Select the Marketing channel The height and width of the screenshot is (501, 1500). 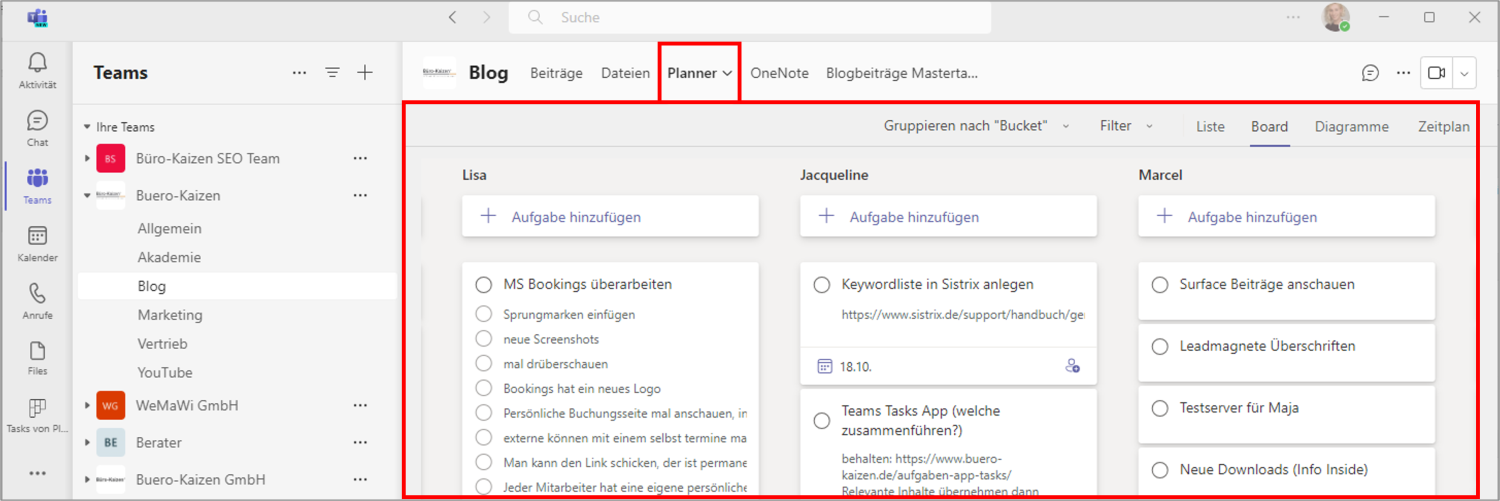click(x=170, y=315)
